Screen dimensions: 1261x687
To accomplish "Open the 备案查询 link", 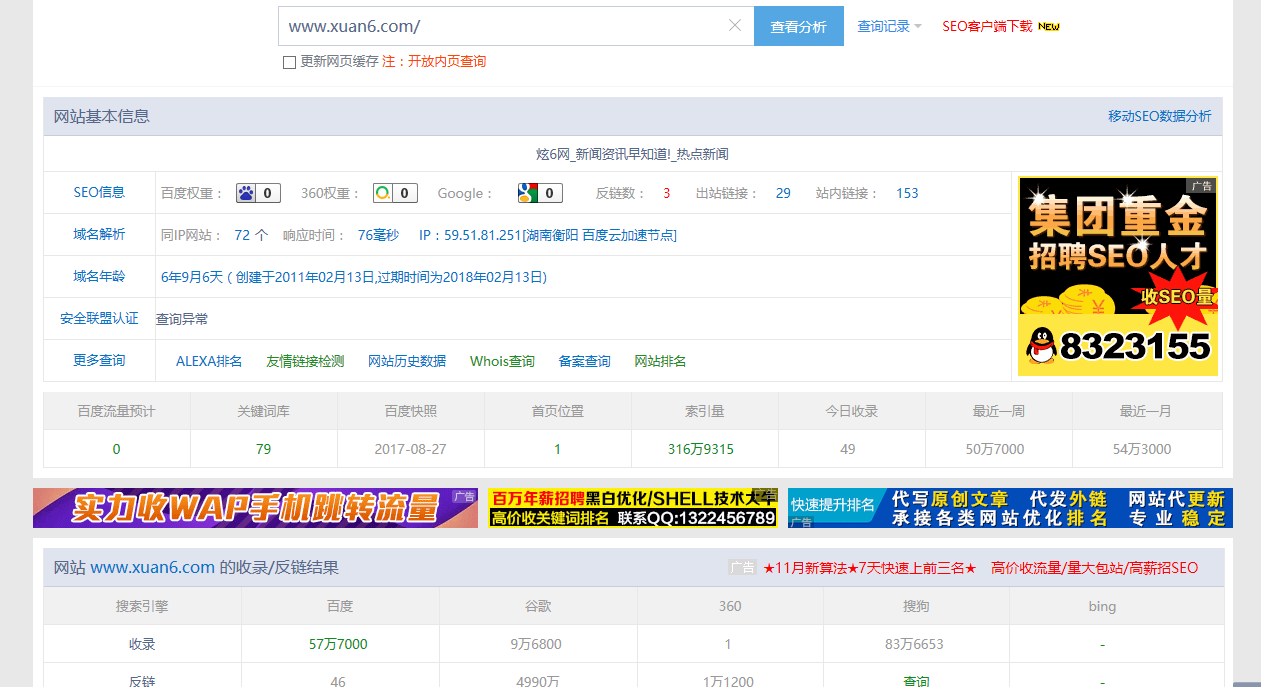I will tap(584, 361).
